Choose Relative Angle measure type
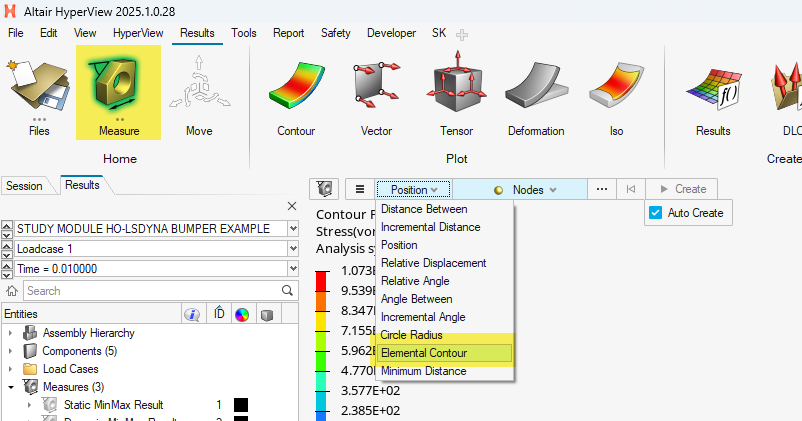This screenshot has width=802, height=421. (444, 281)
